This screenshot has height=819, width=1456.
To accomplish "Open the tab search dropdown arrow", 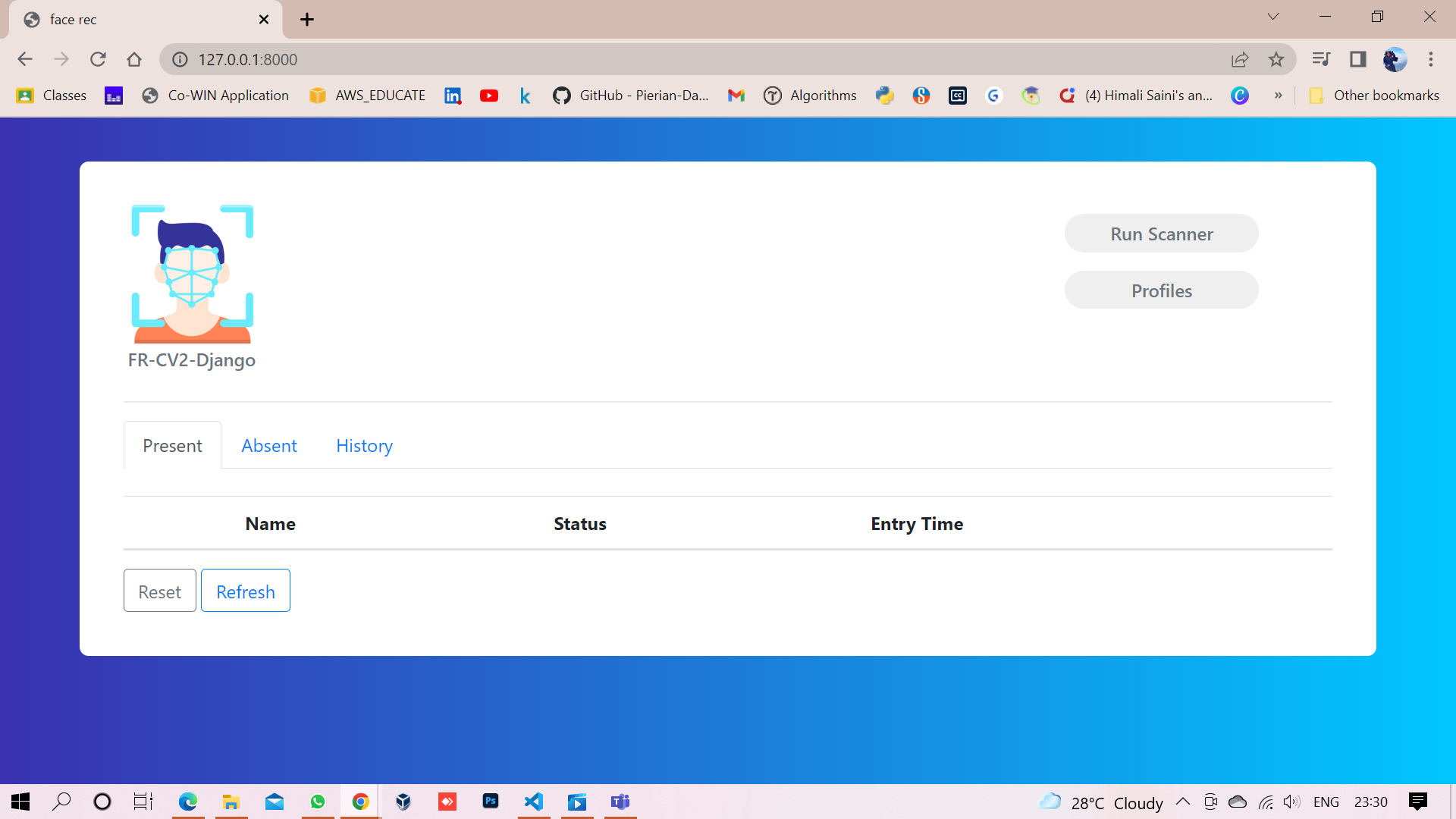I will [x=1273, y=16].
